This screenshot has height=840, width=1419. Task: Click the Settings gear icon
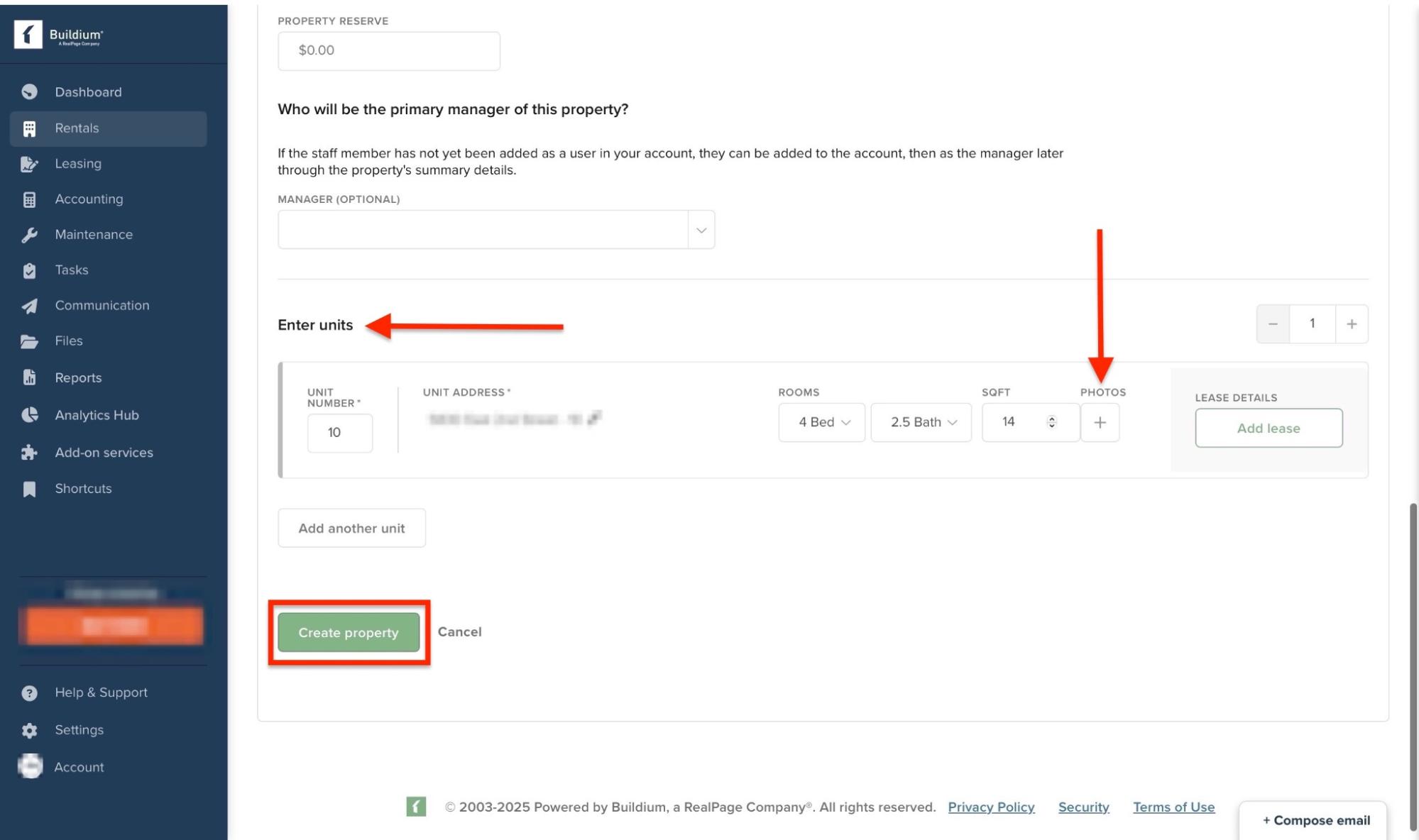tap(29, 730)
